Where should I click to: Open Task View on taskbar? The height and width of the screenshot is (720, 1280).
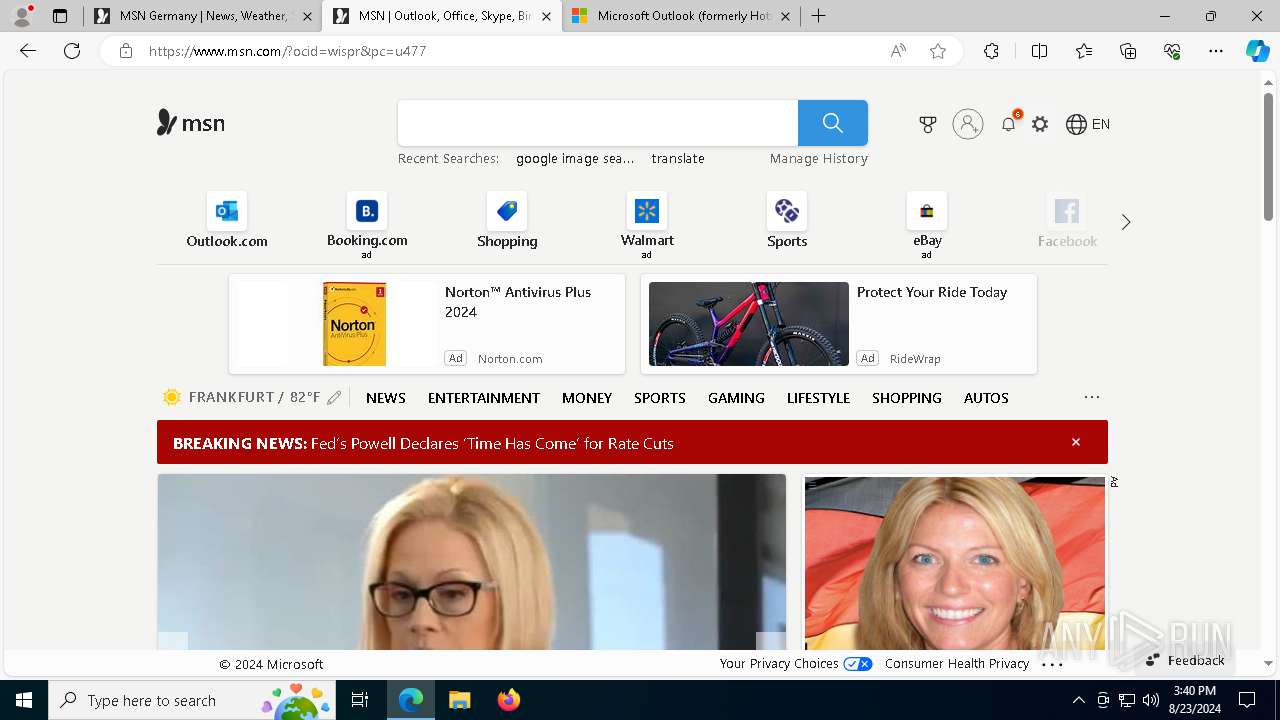(x=360, y=700)
